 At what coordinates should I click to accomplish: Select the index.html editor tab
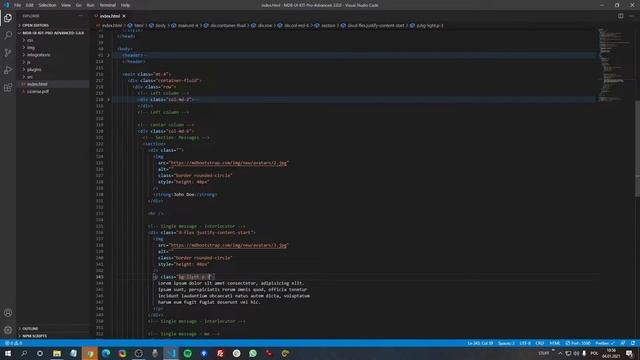click(x=110, y=16)
